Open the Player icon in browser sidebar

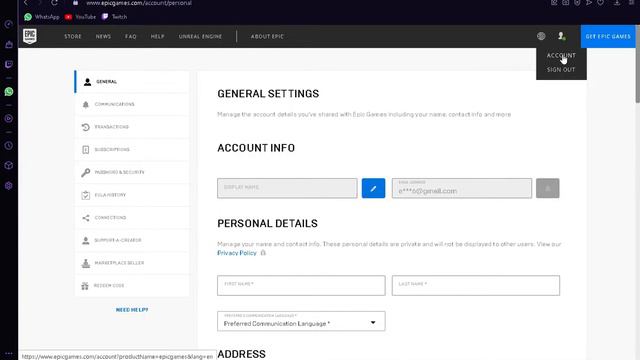9,118
